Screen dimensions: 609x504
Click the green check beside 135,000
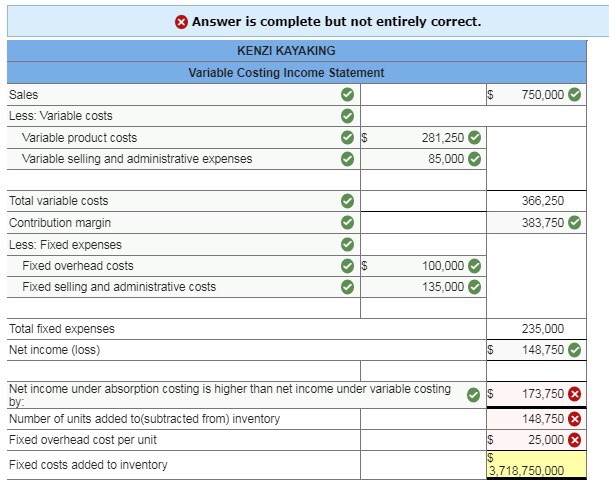(474, 287)
